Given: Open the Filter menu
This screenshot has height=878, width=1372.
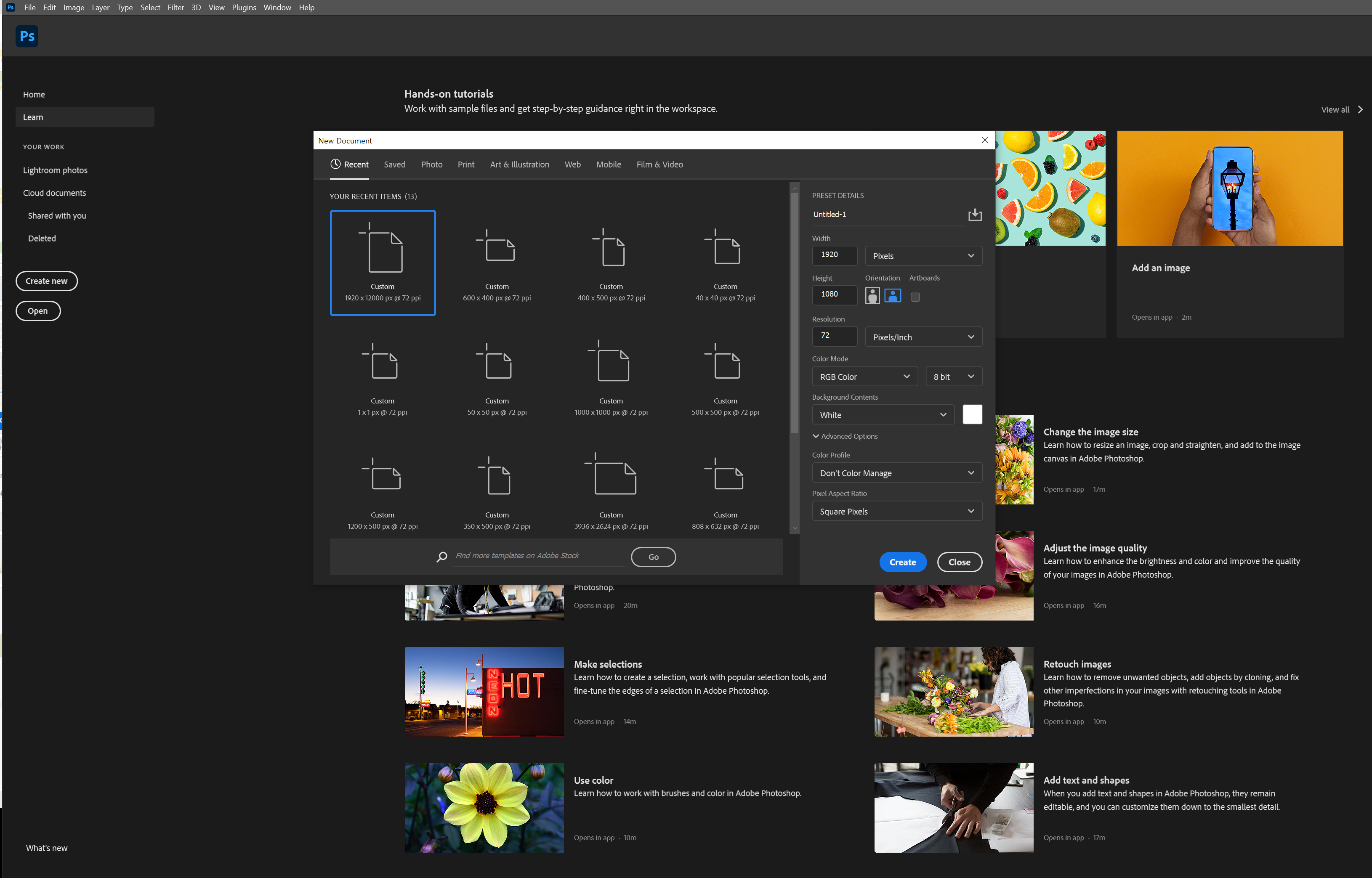Looking at the screenshot, I should (175, 8).
